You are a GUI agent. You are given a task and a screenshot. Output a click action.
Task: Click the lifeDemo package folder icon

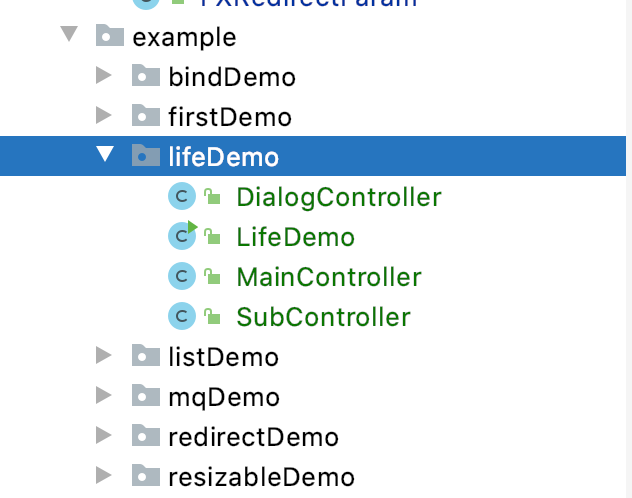pyautogui.click(x=146, y=156)
